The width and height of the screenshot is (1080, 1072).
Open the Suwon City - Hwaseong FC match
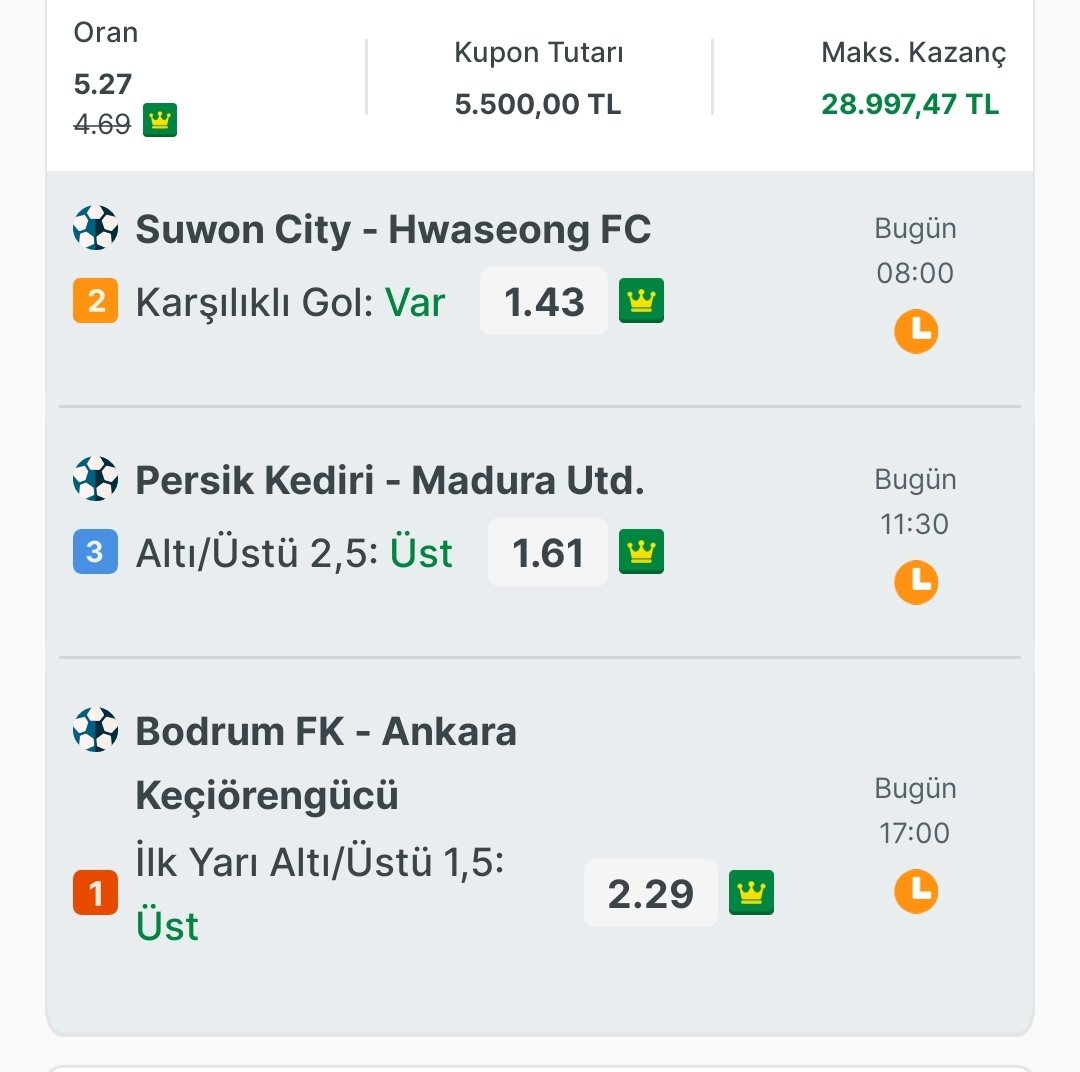pyautogui.click(x=393, y=229)
